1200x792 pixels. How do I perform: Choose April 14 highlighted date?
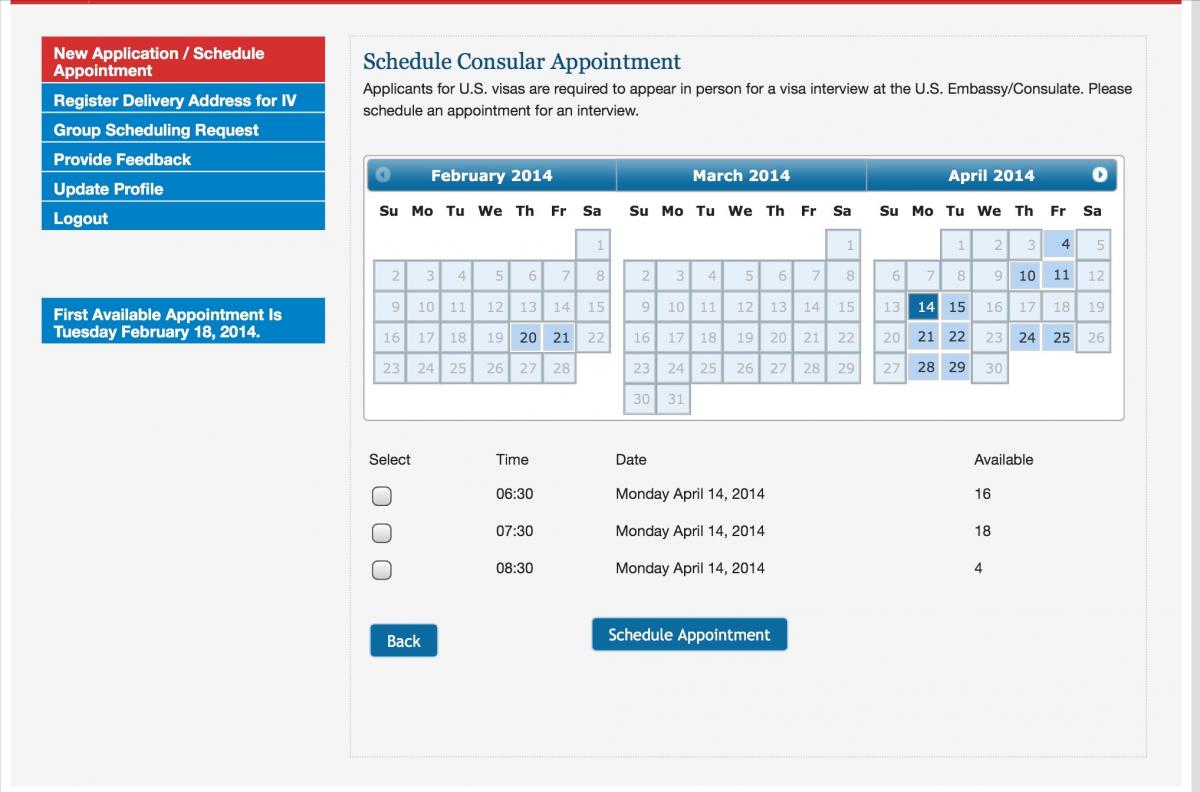click(x=926, y=307)
